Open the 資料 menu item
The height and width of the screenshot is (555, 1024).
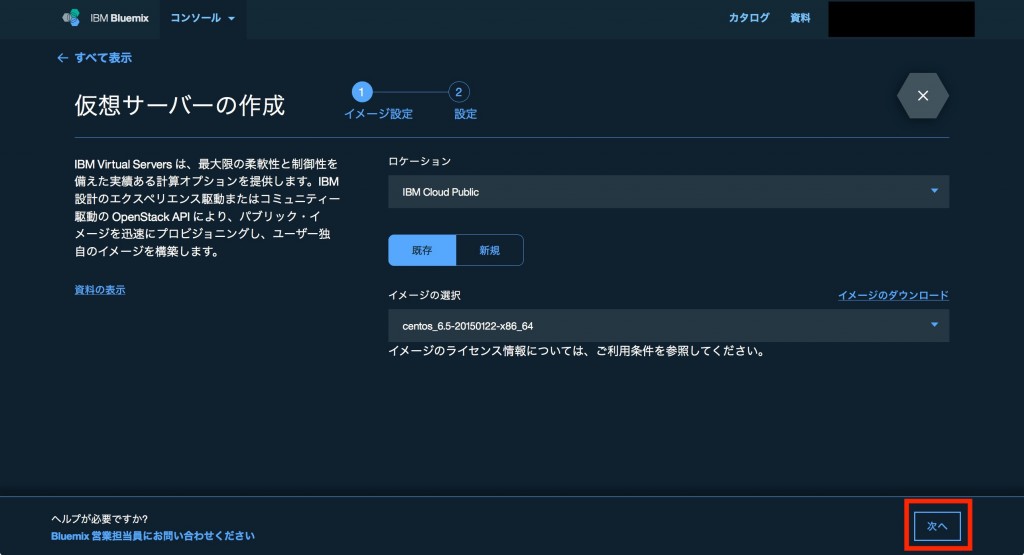[x=800, y=18]
